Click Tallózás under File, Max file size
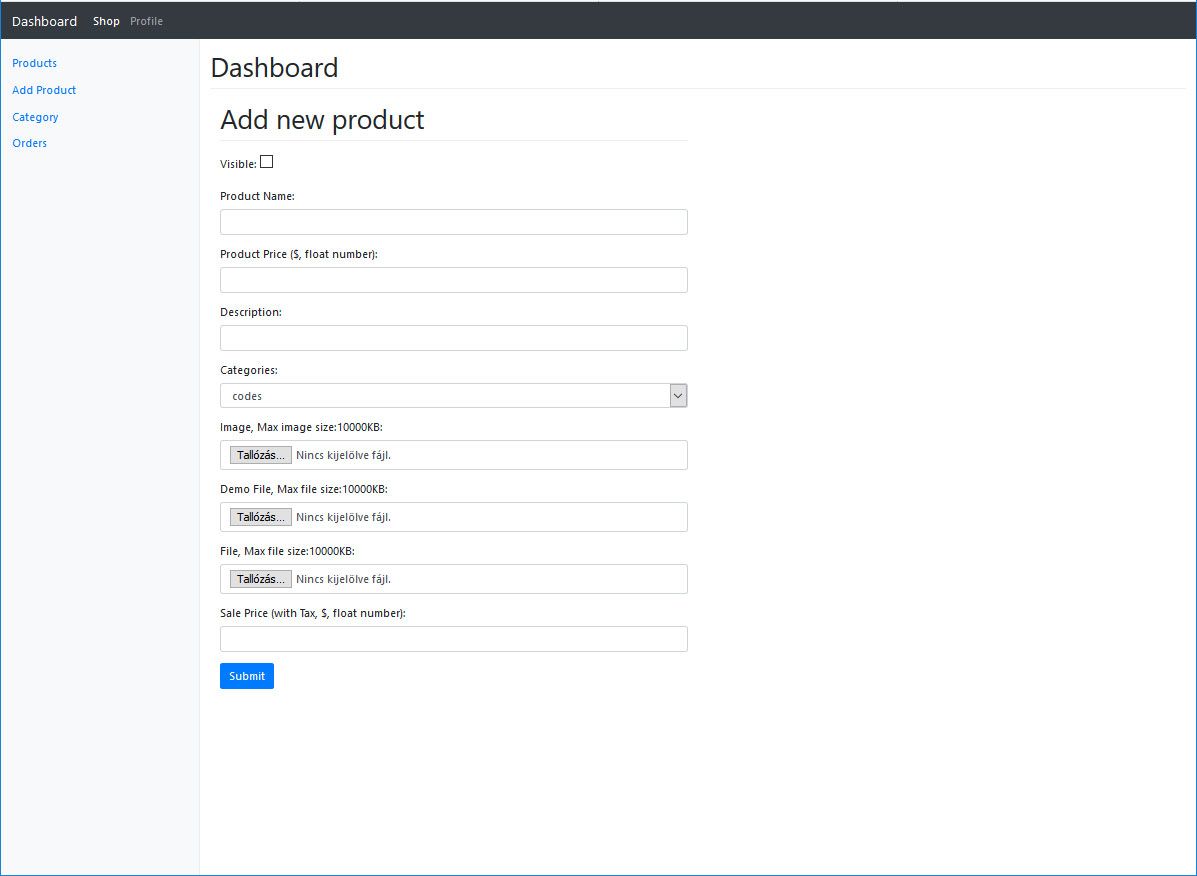The width and height of the screenshot is (1197, 876). (261, 579)
